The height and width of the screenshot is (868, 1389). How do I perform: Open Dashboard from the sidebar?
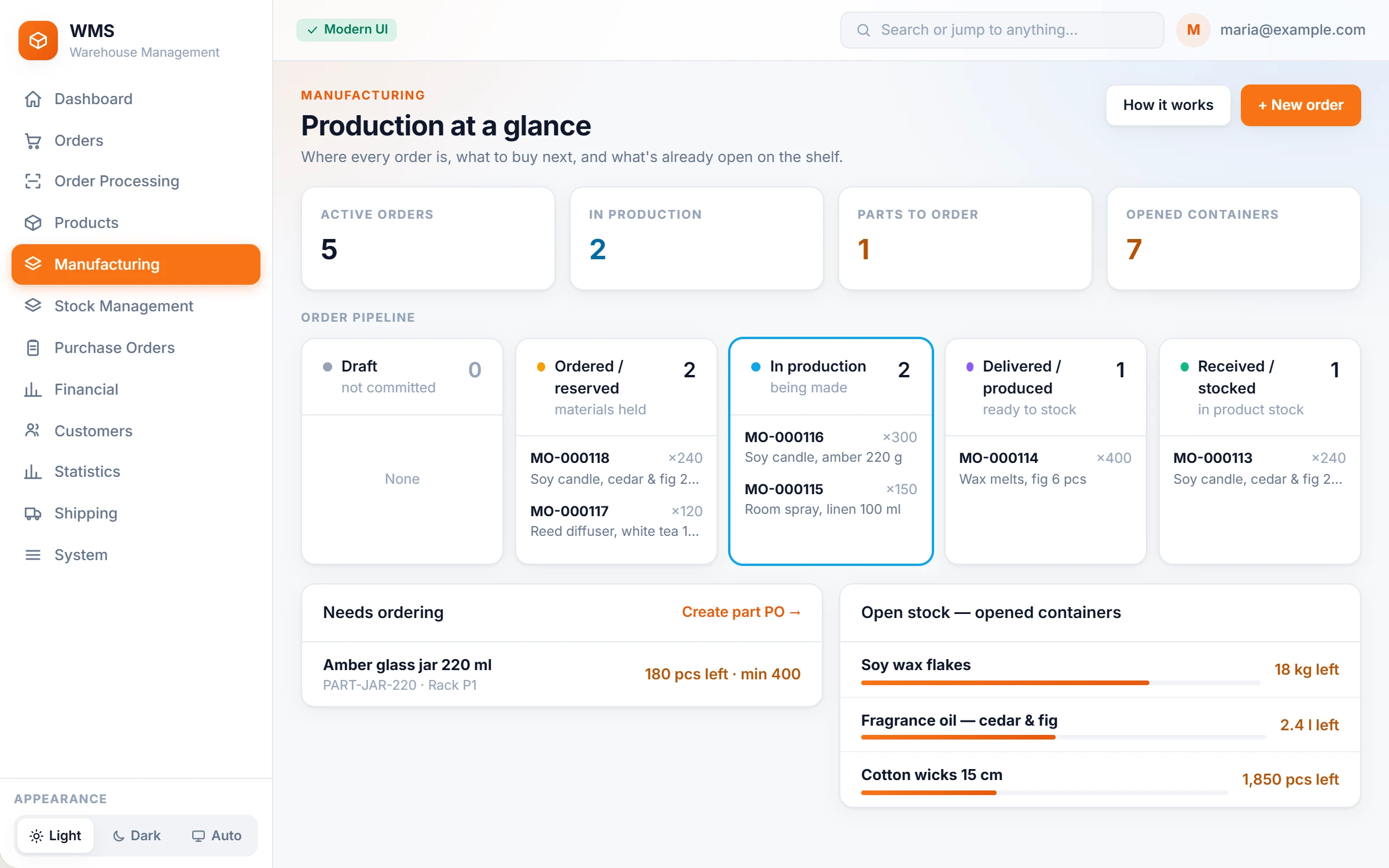tap(136, 99)
